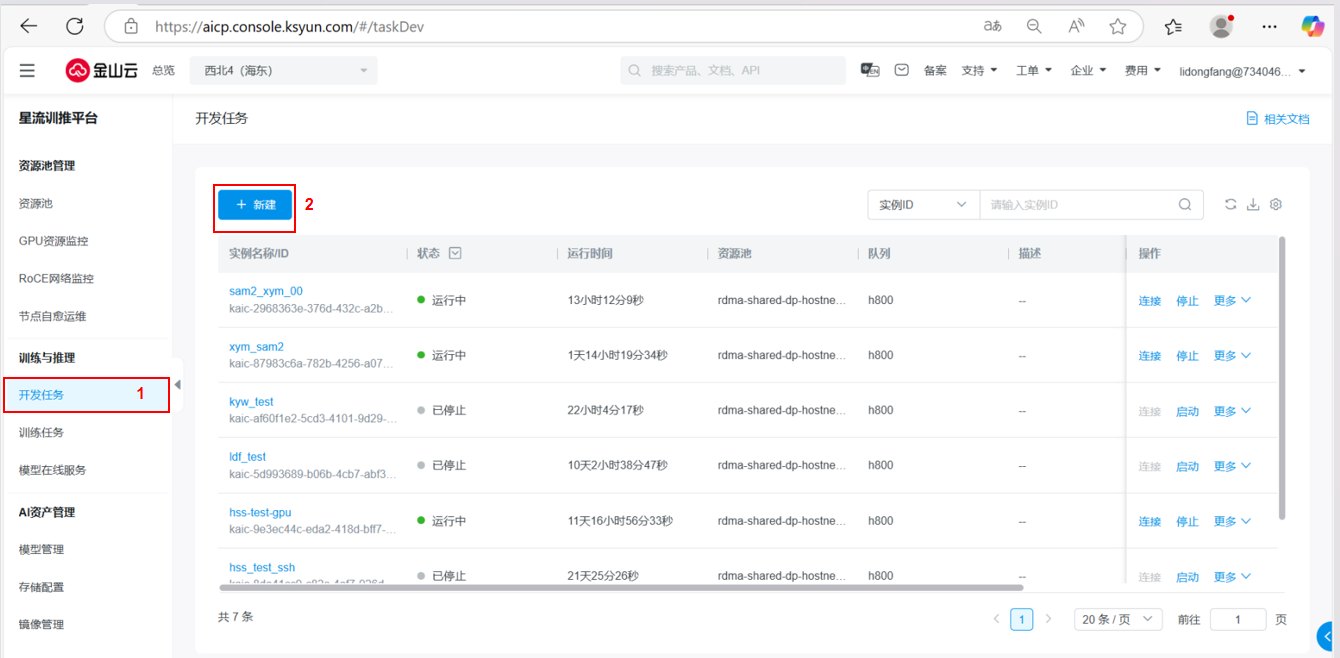Open the 20 条/页 page size dropdown
1340x658 pixels.
pyautogui.click(x=1118, y=619)
